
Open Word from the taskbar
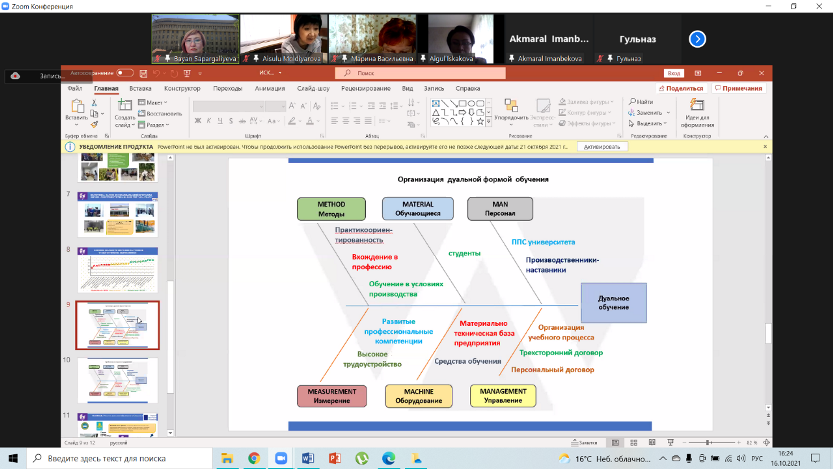point(307,456)
